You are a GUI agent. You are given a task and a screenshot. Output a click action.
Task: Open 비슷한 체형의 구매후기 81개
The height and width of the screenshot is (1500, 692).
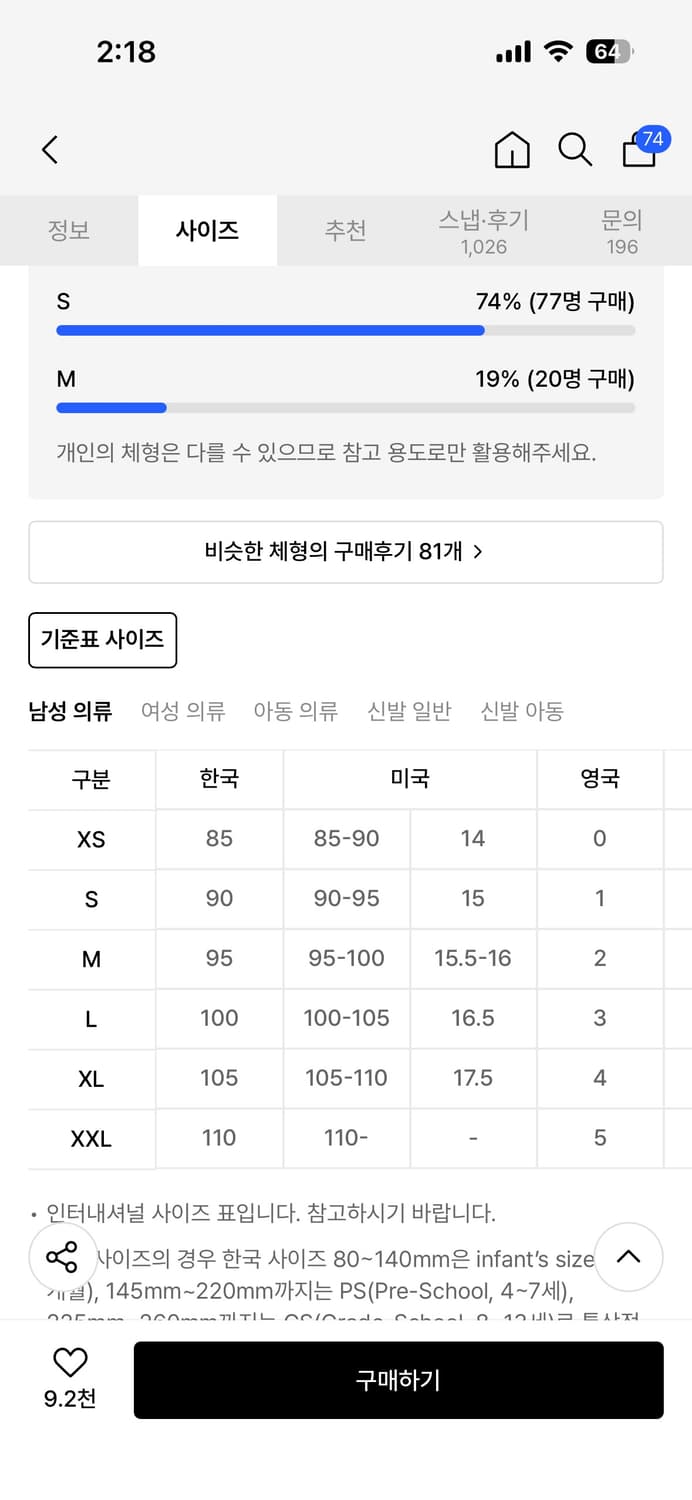point(346,551)
